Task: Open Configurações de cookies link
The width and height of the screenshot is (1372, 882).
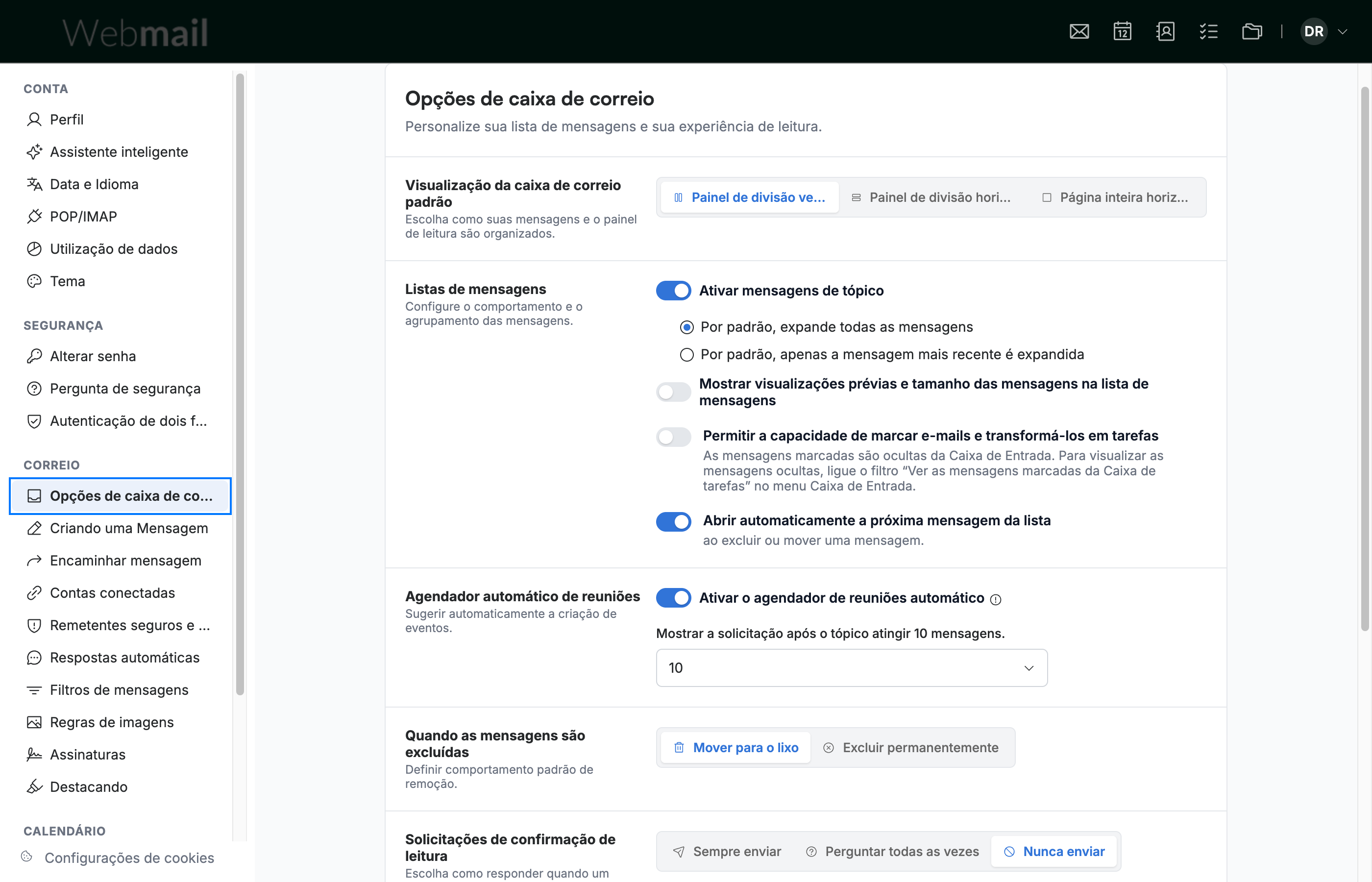Action: tap(129, 858)
